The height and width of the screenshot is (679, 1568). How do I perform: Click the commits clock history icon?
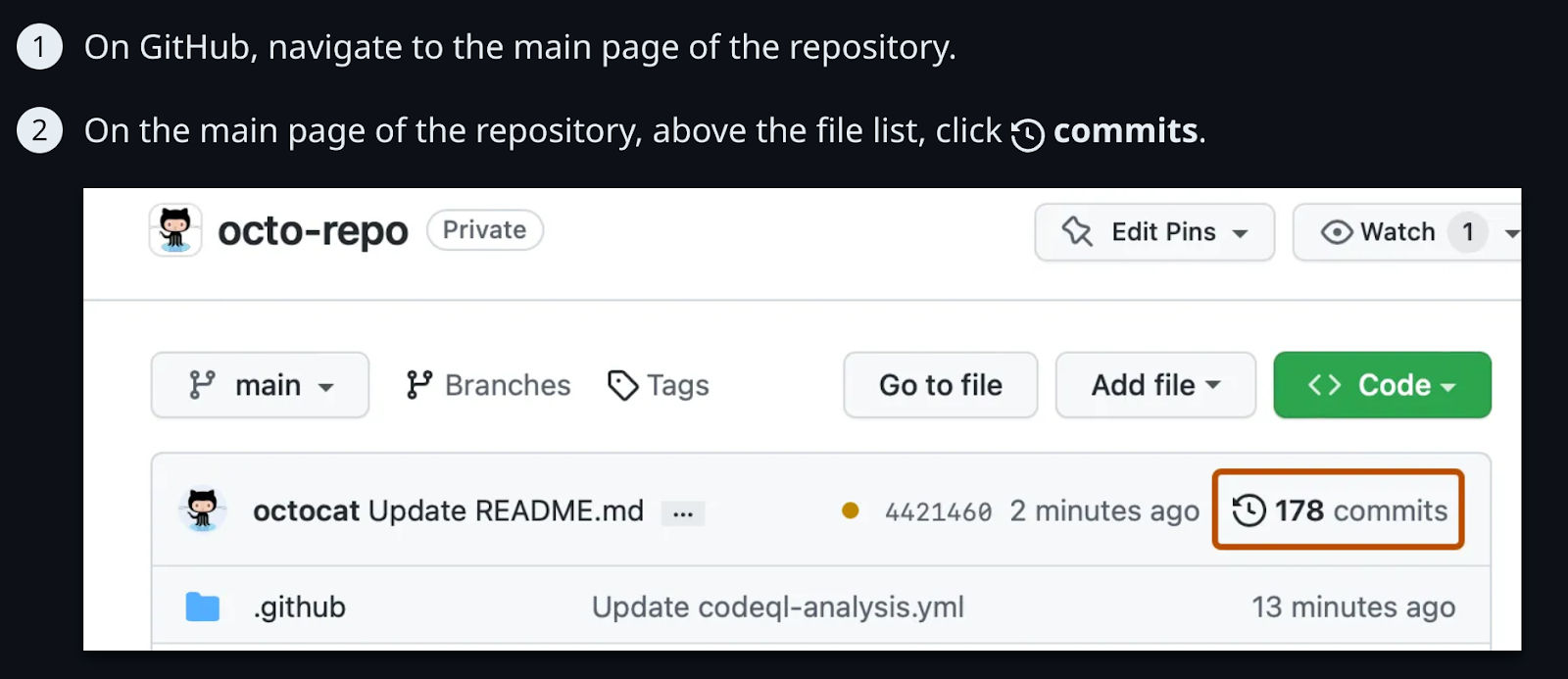(1249, 510)
